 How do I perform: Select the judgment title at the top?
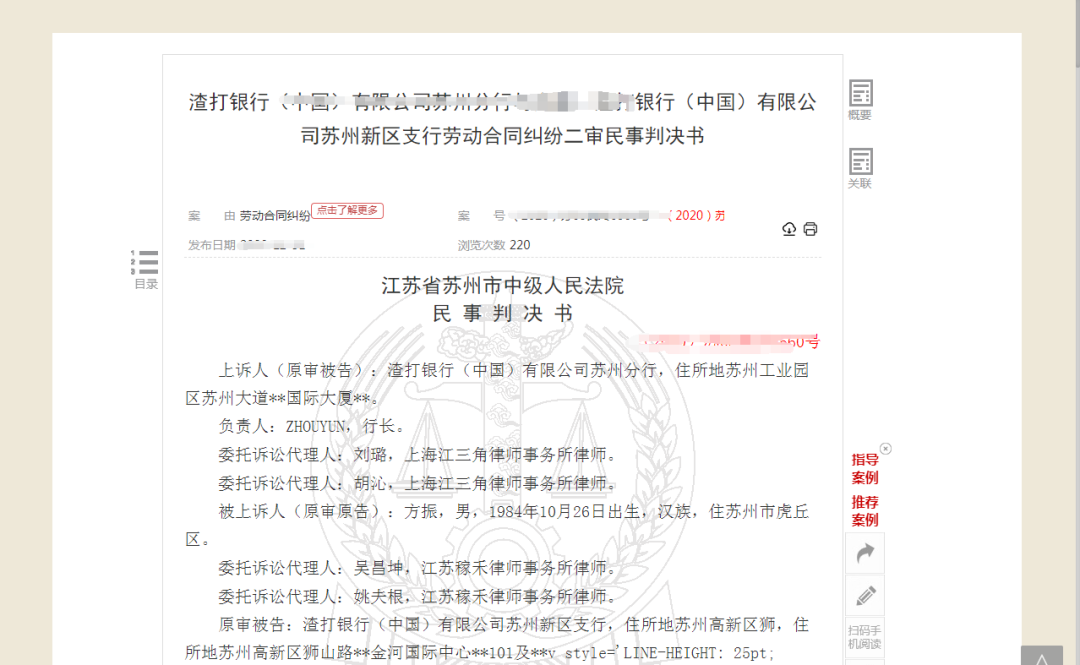500,117
